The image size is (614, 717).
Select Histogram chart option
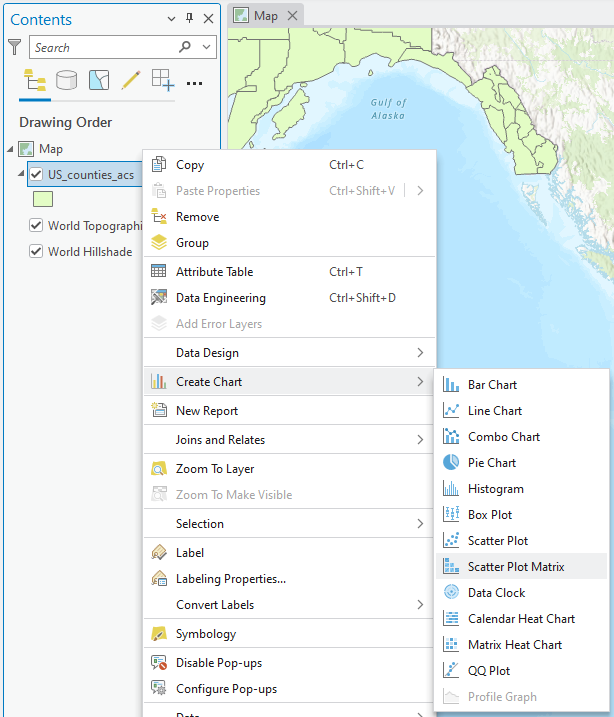[x=495, y=489]
